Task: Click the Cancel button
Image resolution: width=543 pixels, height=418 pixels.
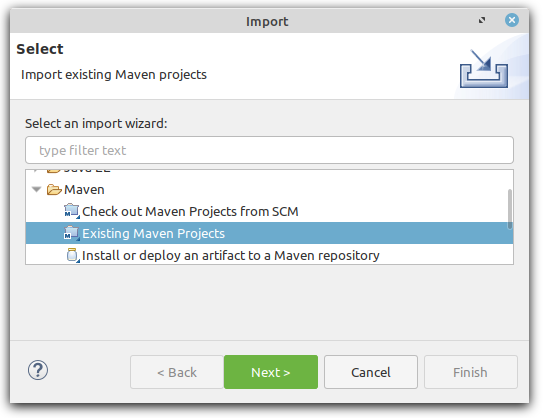Action: [371, 372]
